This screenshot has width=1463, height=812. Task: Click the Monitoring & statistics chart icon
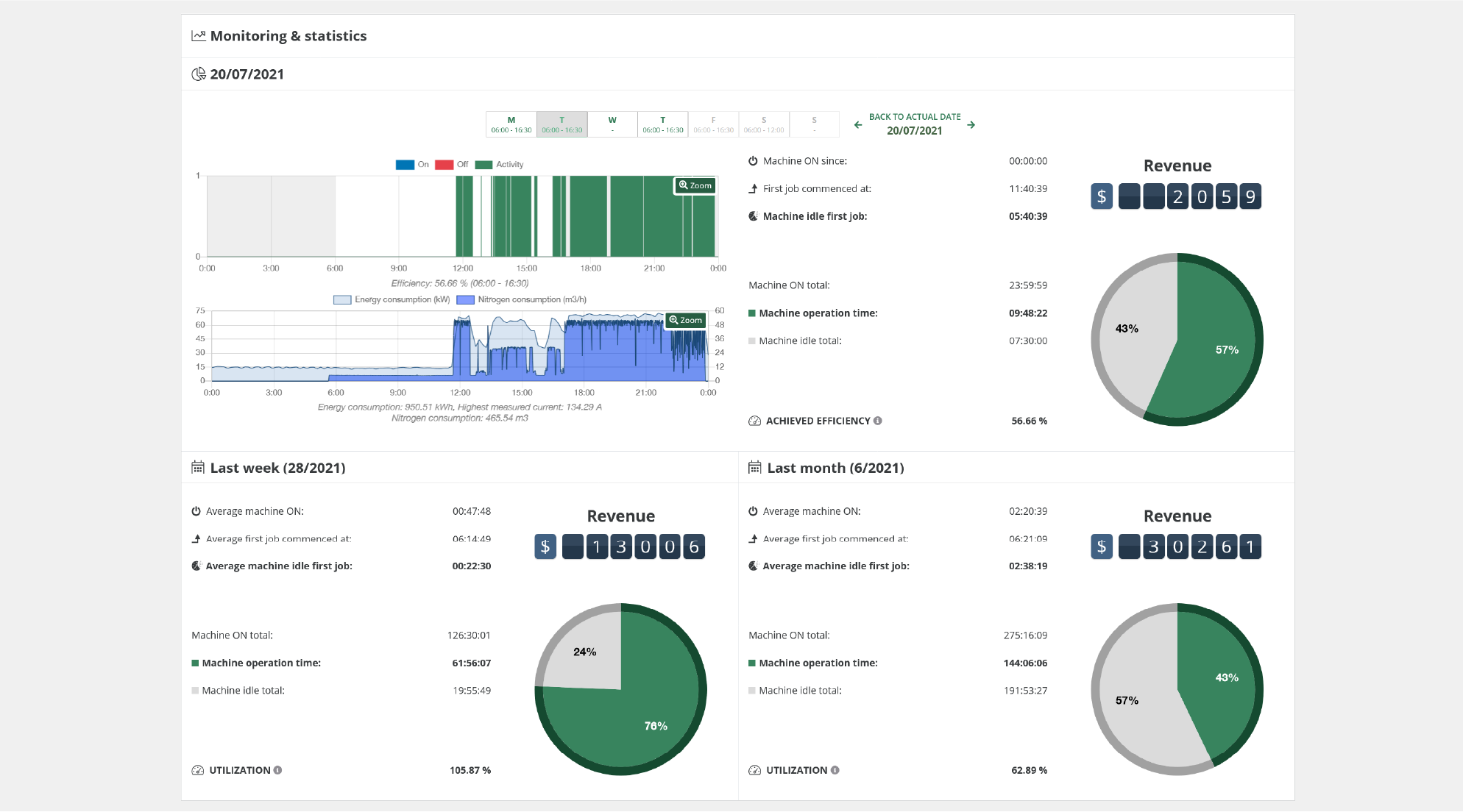coord(198,35)
